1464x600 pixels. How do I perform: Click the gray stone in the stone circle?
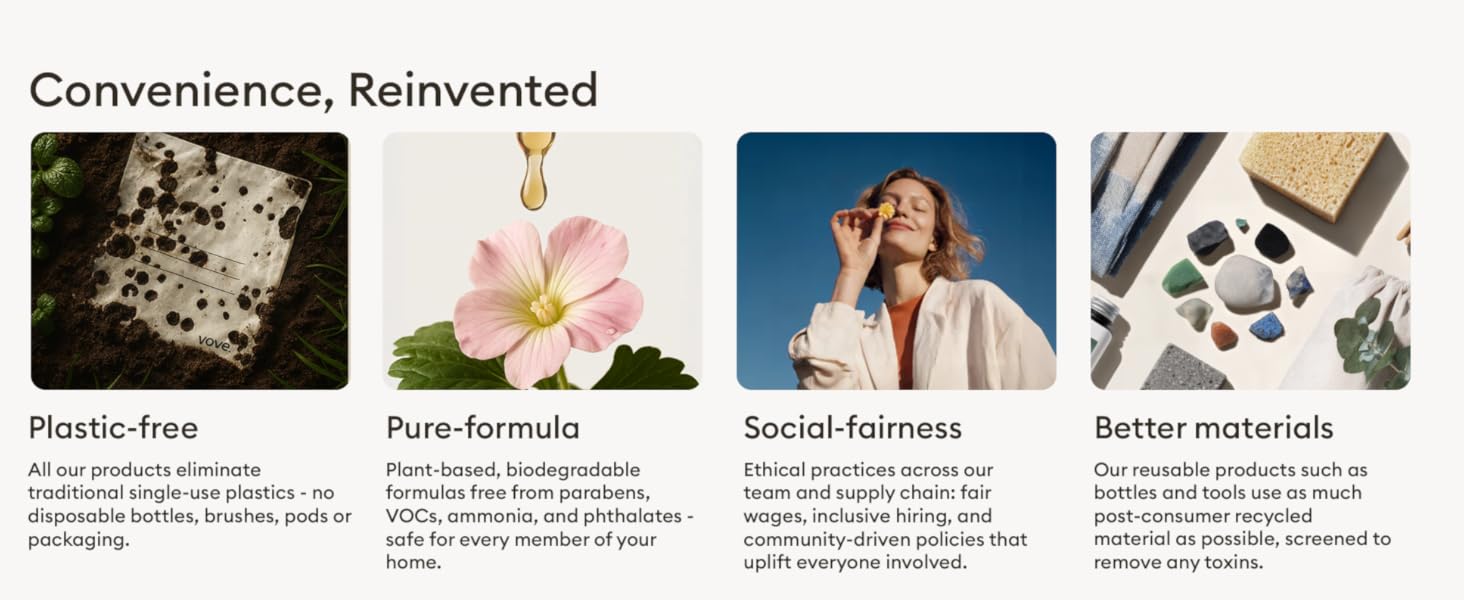tap(1244, 282)
